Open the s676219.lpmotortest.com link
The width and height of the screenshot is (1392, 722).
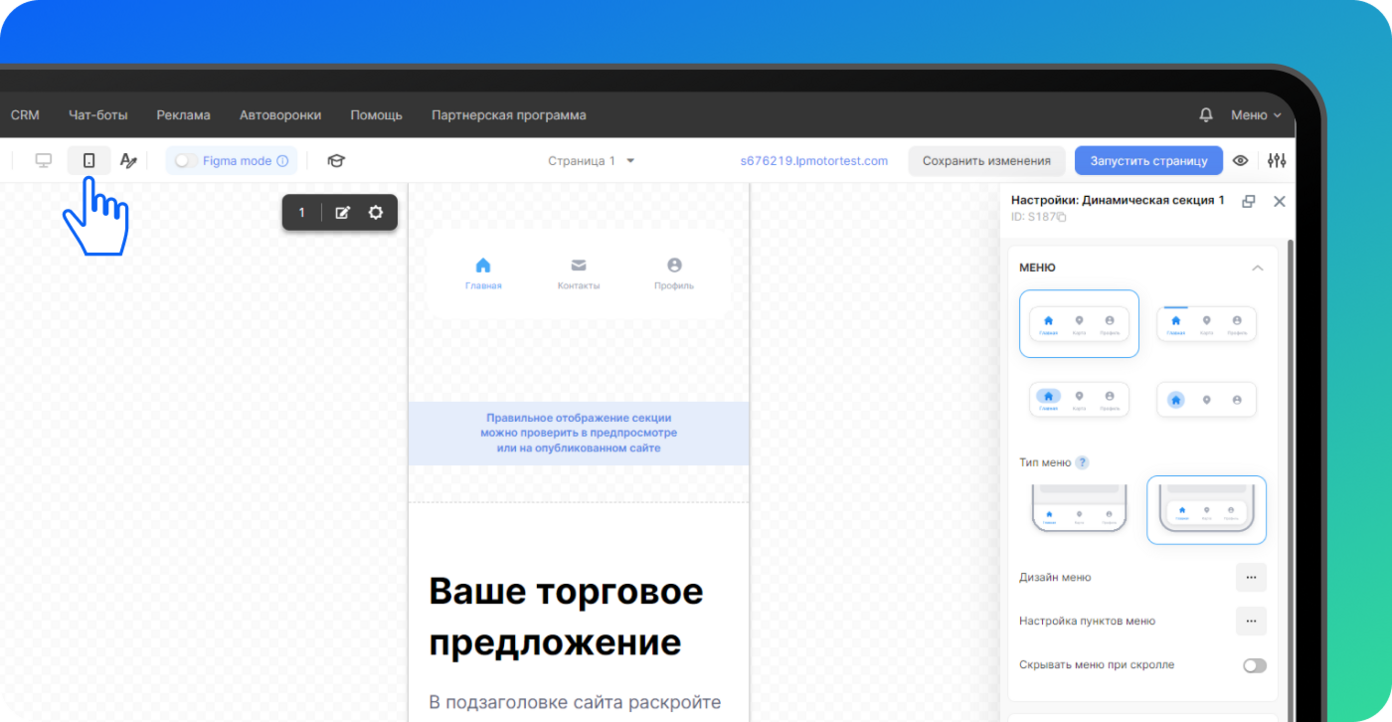click(x=814, y=160)
